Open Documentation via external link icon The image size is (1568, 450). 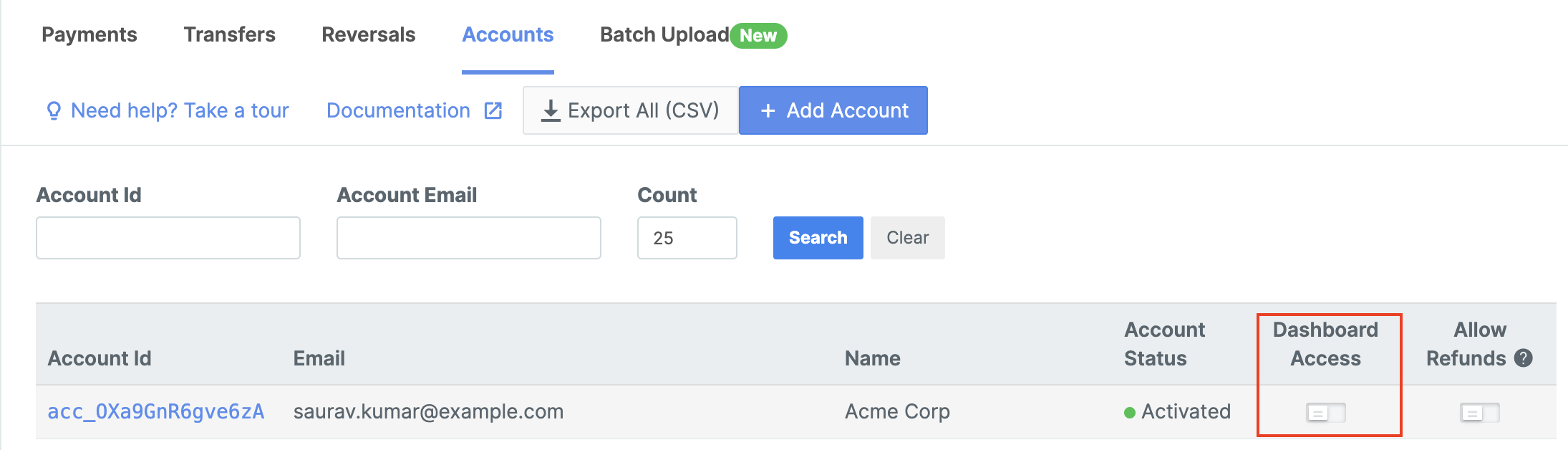click(x=492, y=110)
